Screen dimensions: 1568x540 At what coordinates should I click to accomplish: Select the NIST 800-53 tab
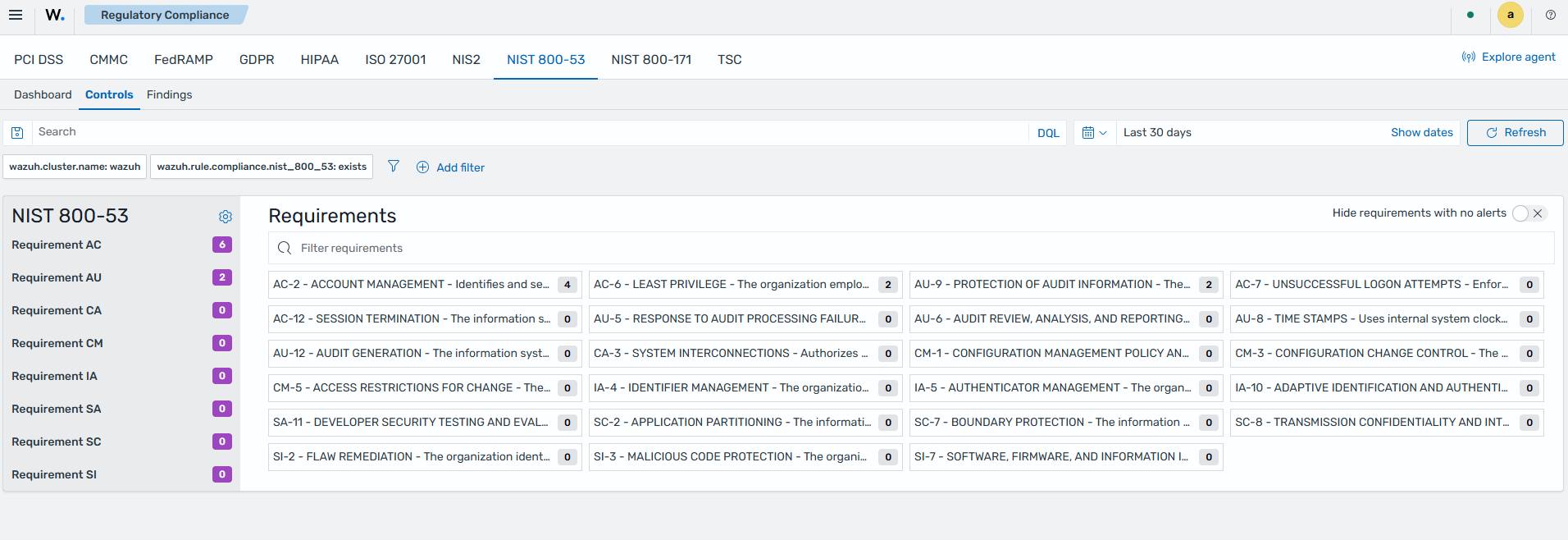point(546,59)
